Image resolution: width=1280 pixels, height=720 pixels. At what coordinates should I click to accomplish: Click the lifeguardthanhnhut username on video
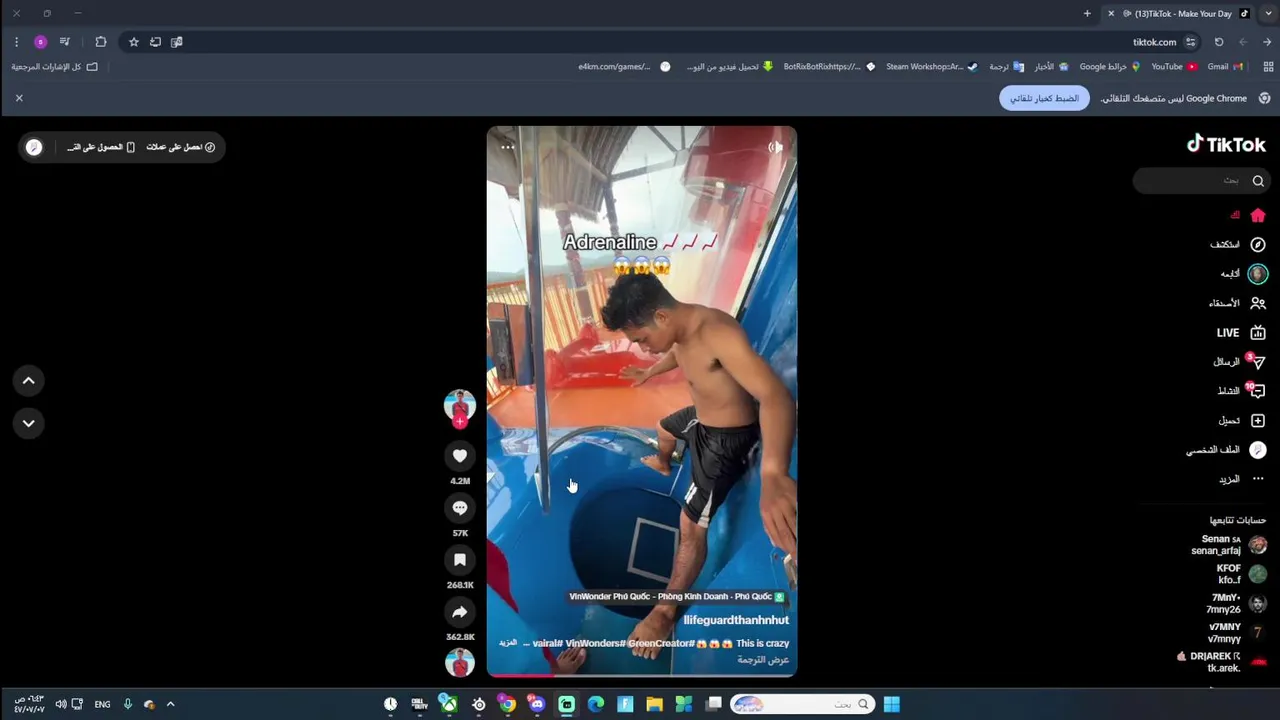tap(736, 620)
